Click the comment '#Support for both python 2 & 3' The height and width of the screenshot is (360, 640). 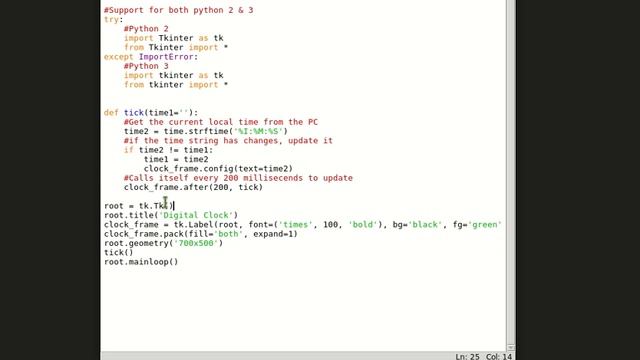[178, 10]
